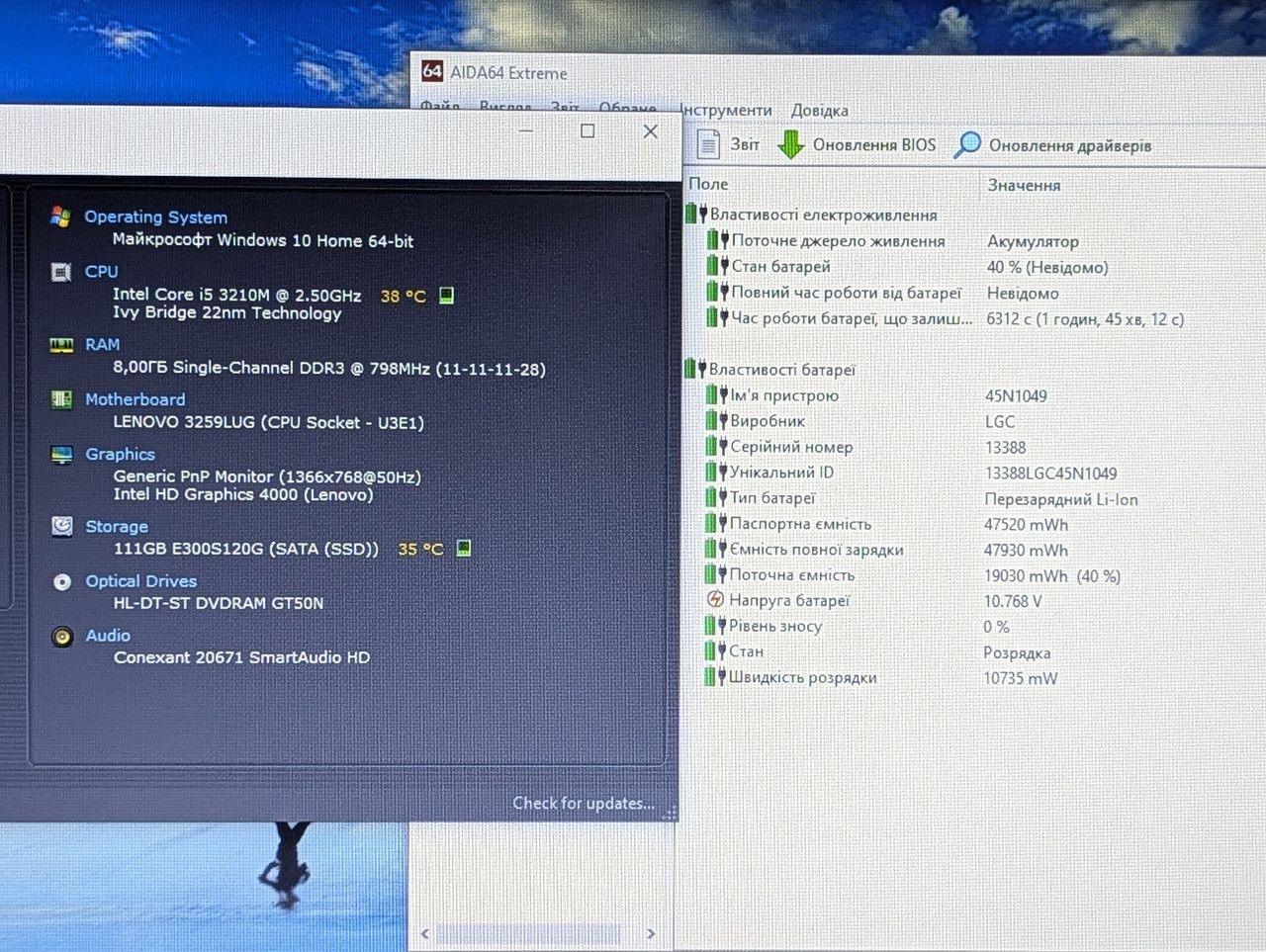Click the Optical Drives disc icon

click(62, 581)
